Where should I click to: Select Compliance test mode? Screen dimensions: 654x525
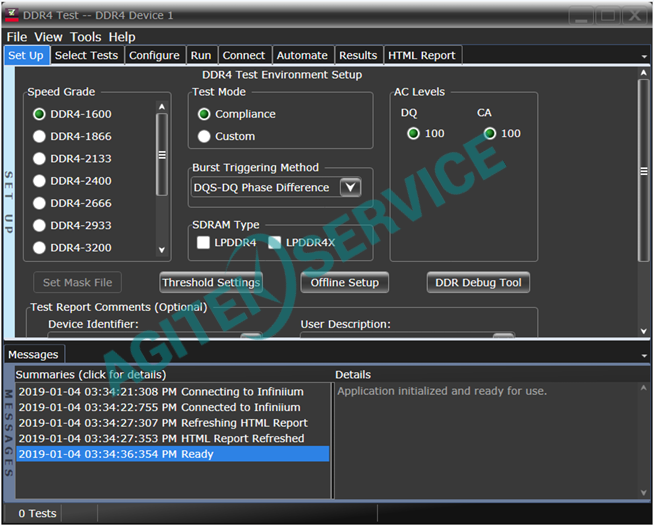tap(204, 114)
